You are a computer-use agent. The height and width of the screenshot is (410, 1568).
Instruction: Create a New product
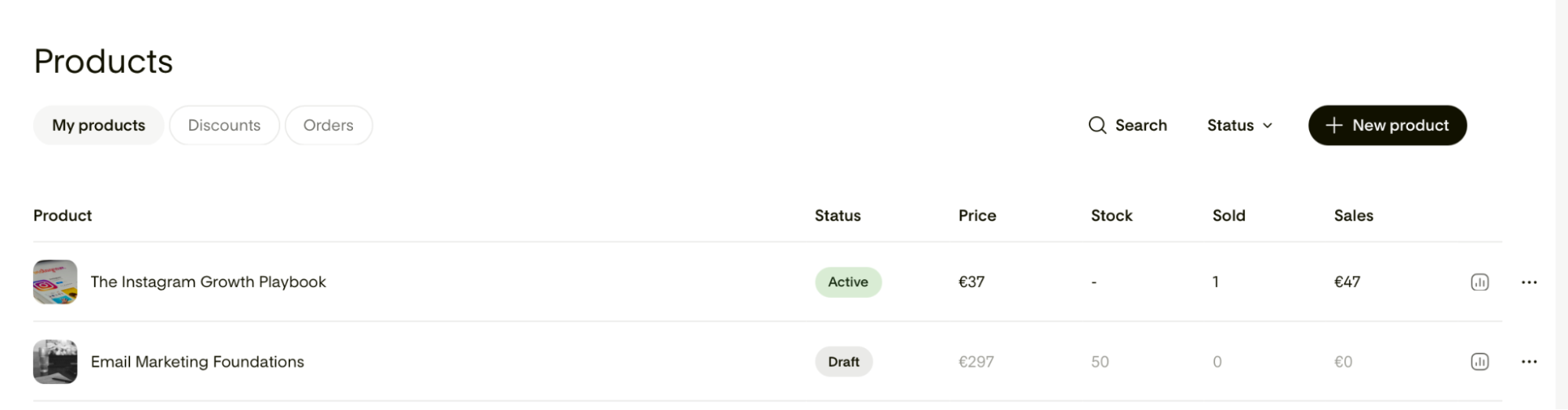click(x=1388, y=125)
